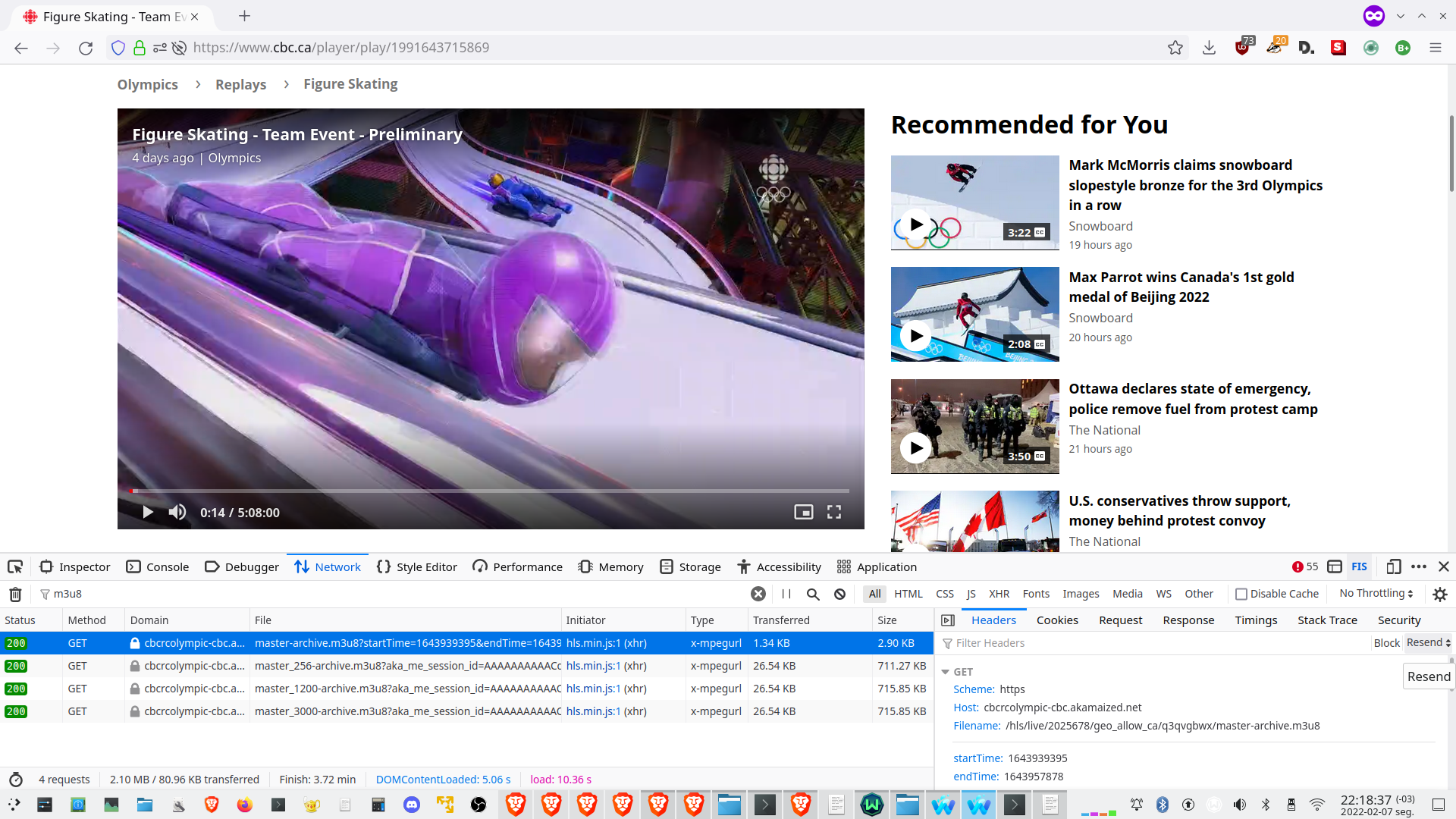Filter requests by Media

click(x=1128, y=595)
